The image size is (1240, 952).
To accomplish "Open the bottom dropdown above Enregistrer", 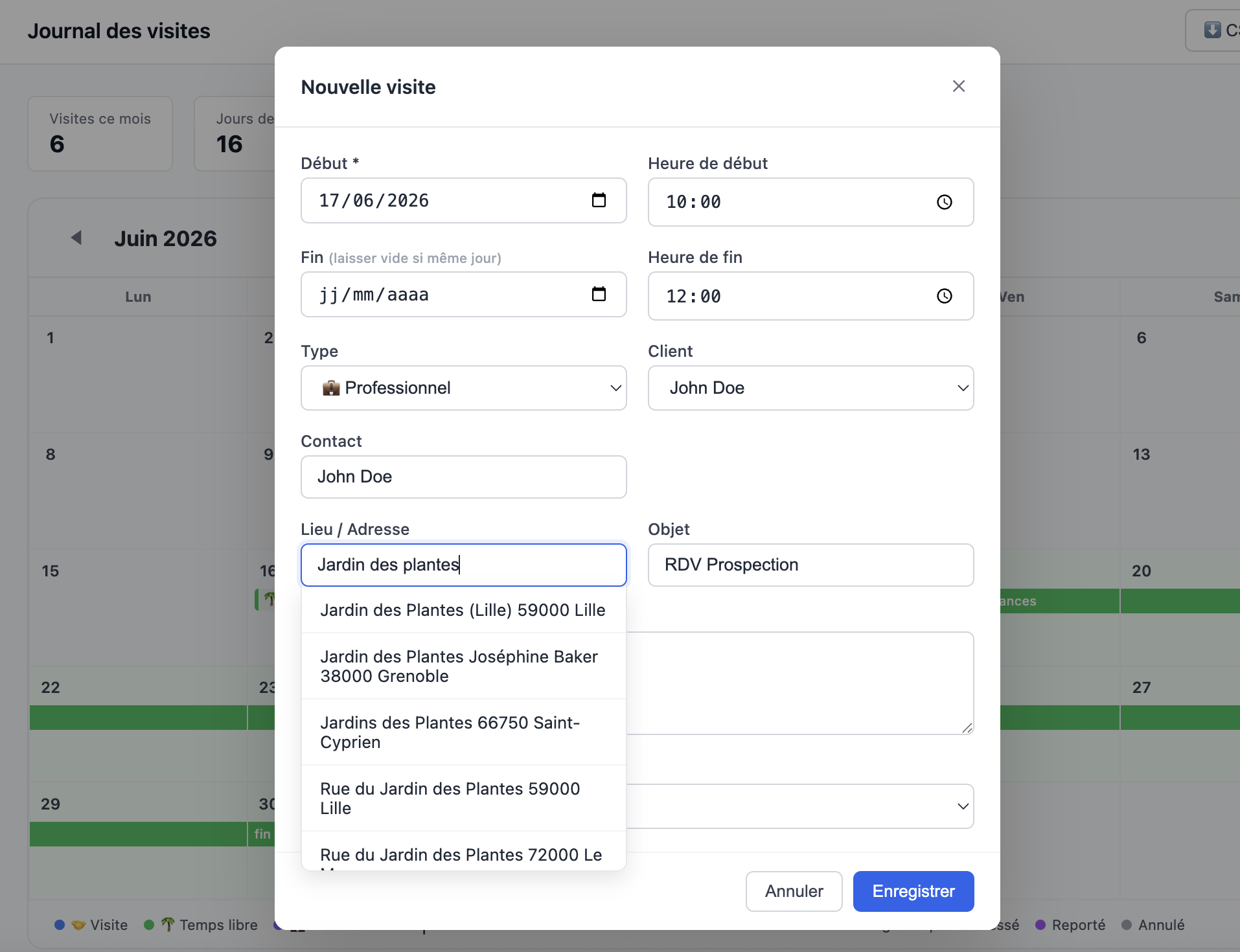I will tap(800, 806).
